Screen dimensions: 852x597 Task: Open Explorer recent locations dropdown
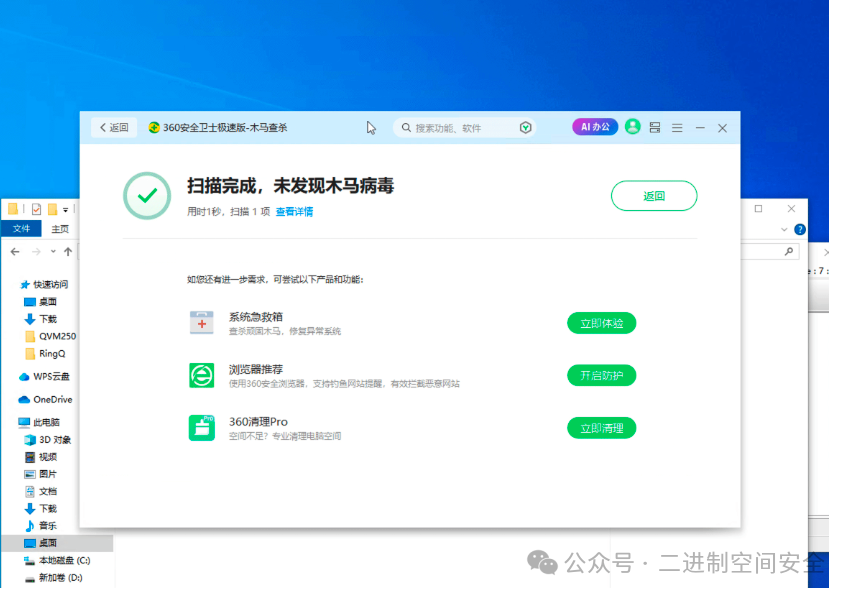tap(53, 252)
